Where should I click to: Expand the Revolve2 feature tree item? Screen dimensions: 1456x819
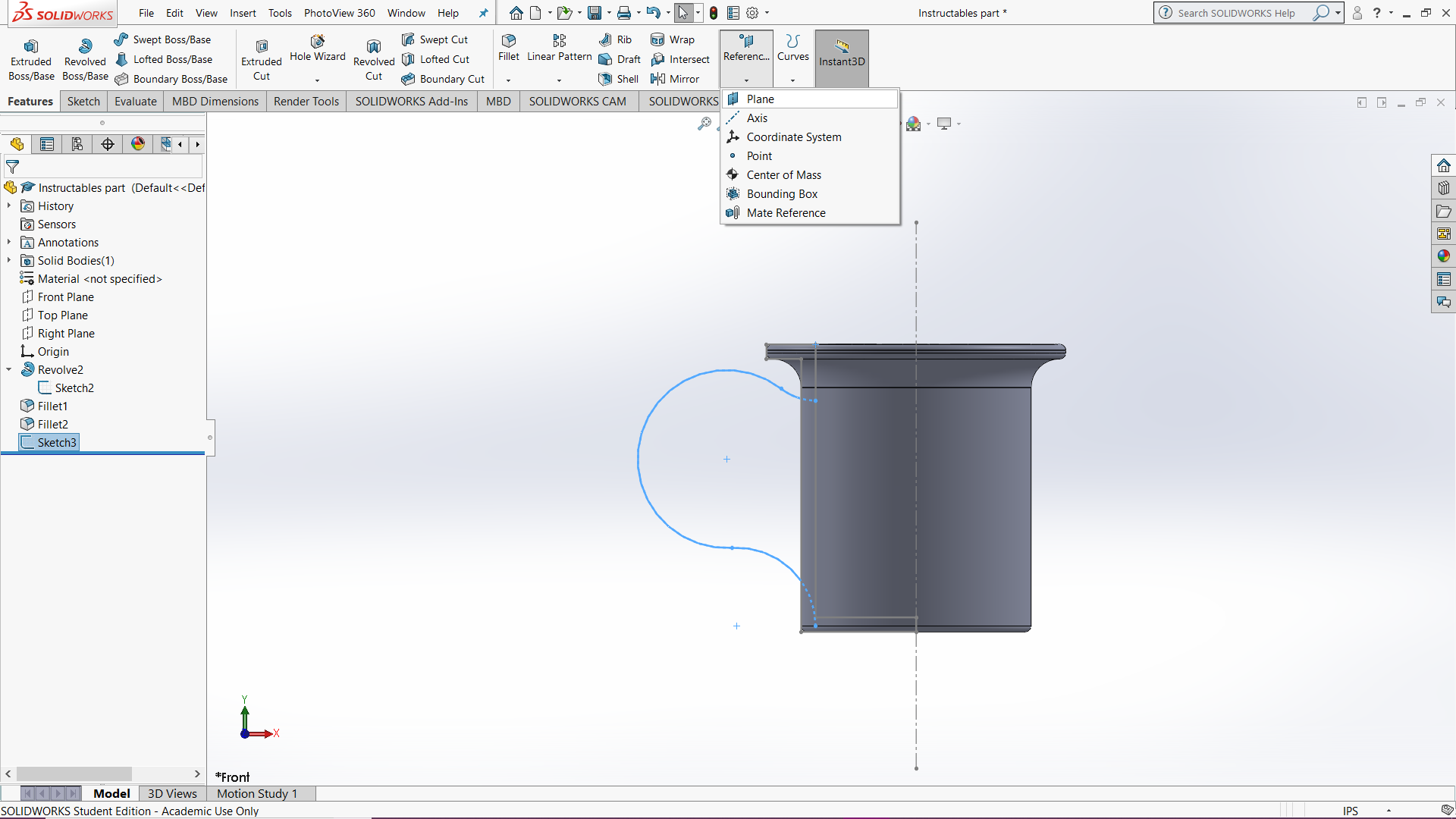pyautogui.click(x=8, y=369)
